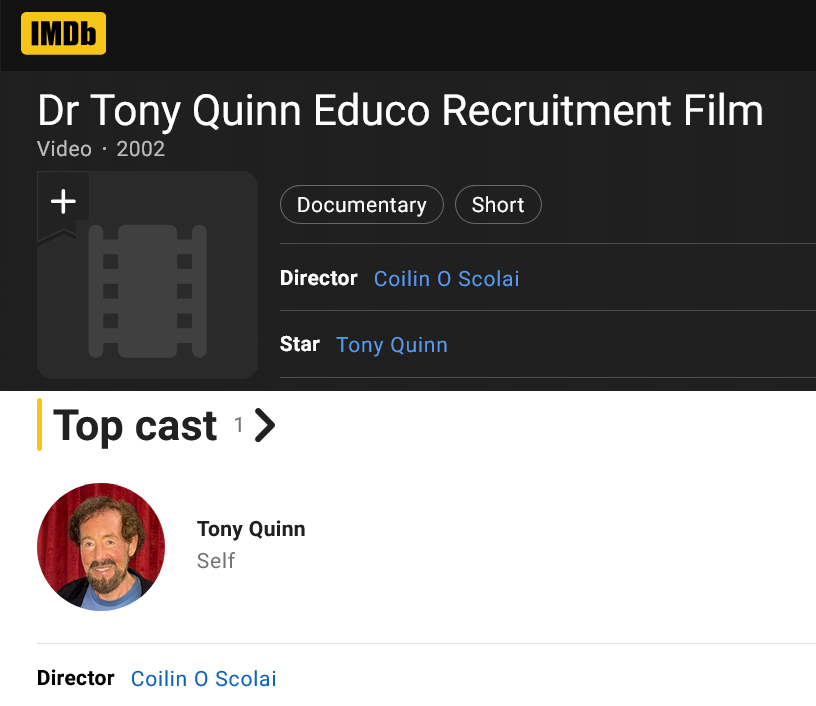Open Tony Quinn's circular cast photo

(101, 547)
